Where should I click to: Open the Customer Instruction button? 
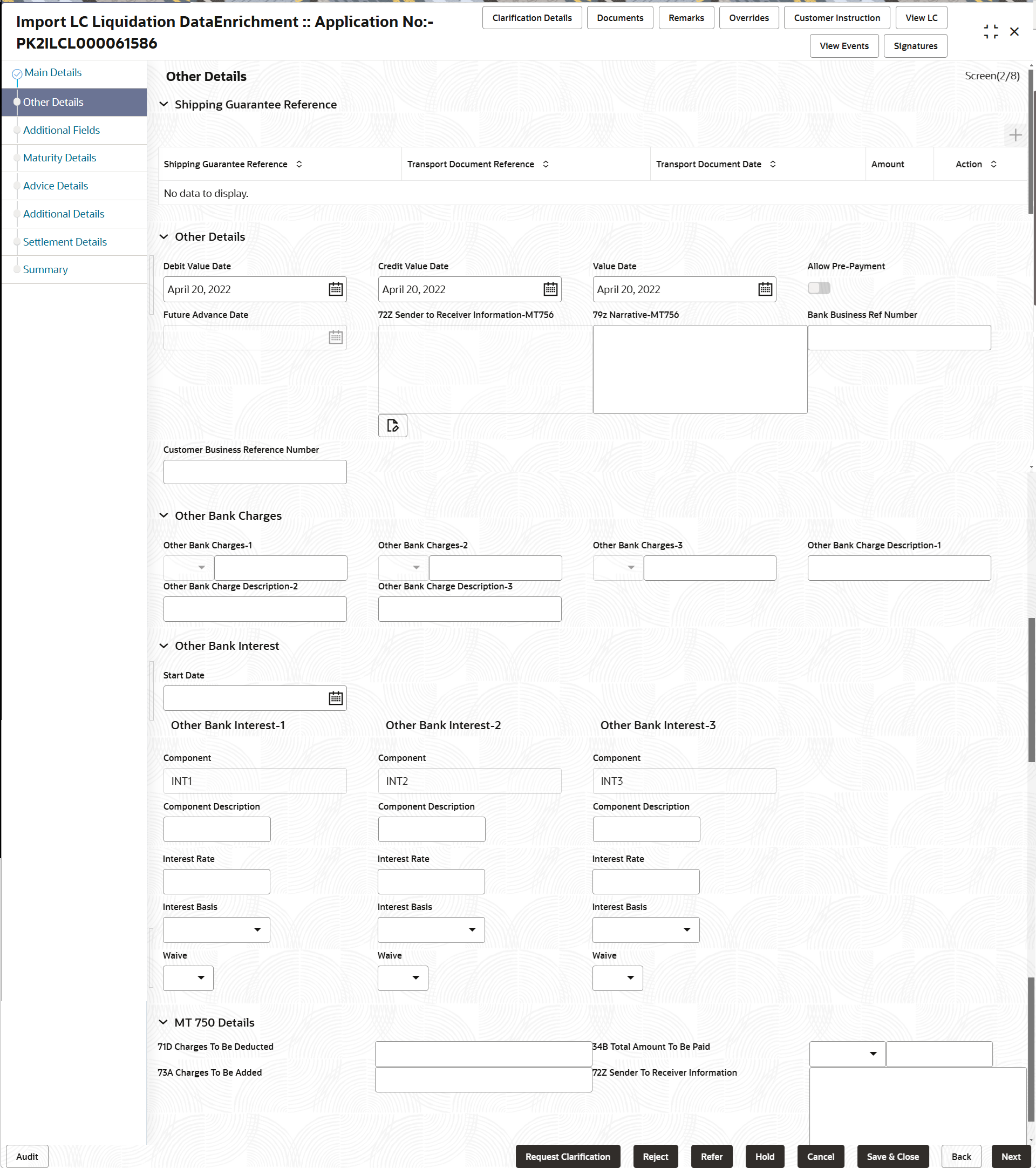point(836,18)
